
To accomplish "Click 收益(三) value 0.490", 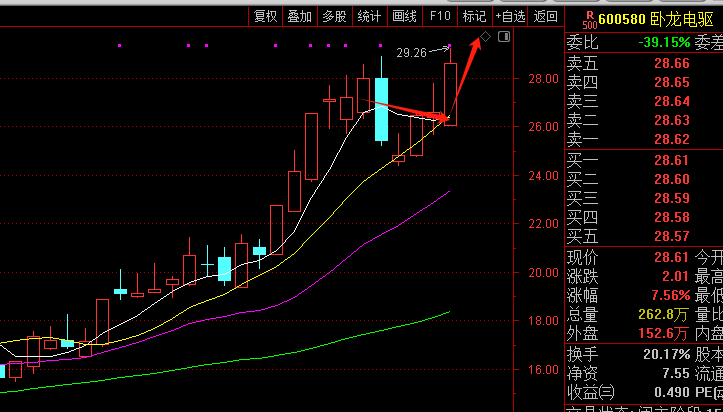I will pyautogui.click(x=672, y=393).
